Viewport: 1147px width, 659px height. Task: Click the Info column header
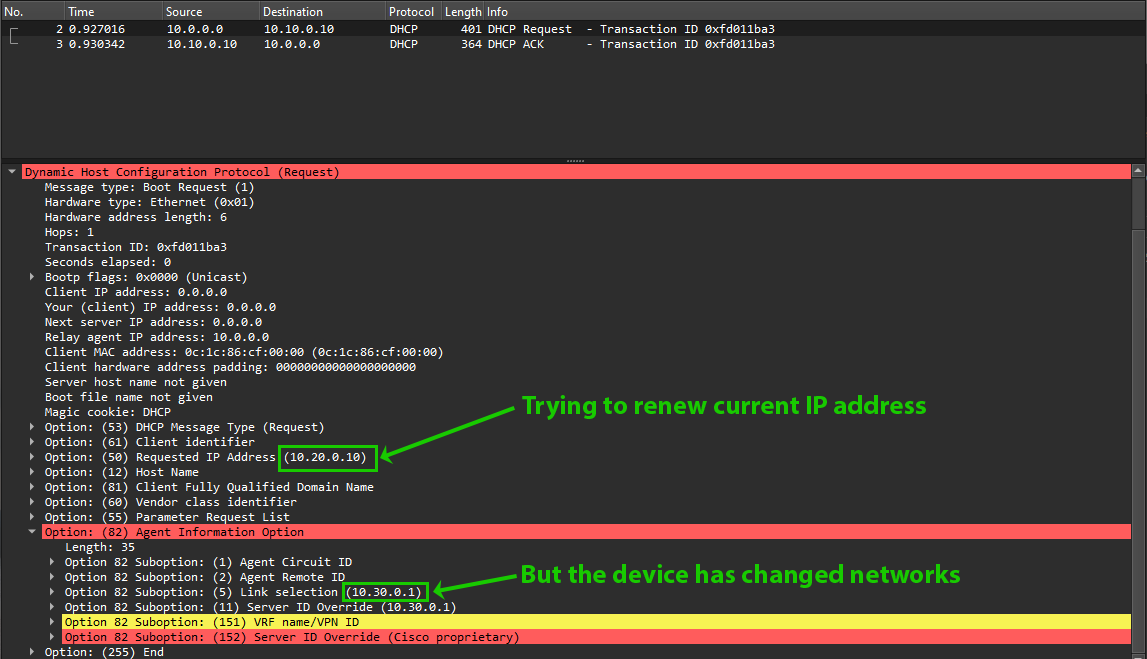[815, 12]
